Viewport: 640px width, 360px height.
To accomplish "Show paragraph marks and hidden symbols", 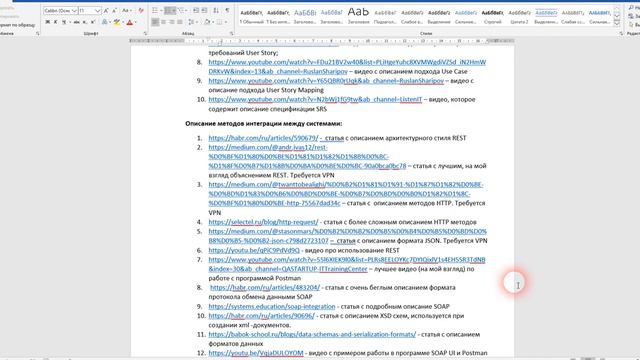I will 227,11.
